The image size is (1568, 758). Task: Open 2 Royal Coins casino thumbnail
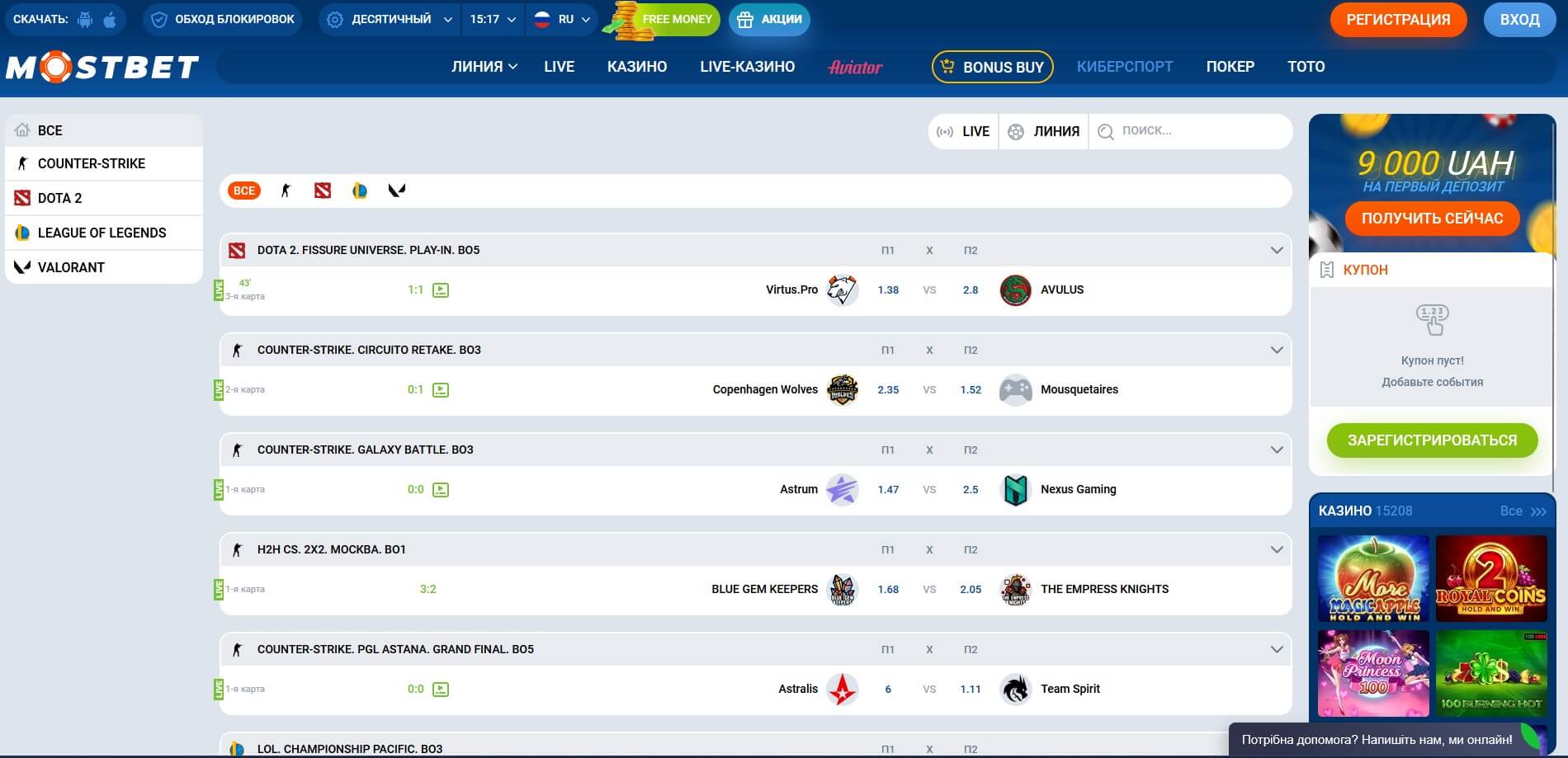pos(1491,579)
